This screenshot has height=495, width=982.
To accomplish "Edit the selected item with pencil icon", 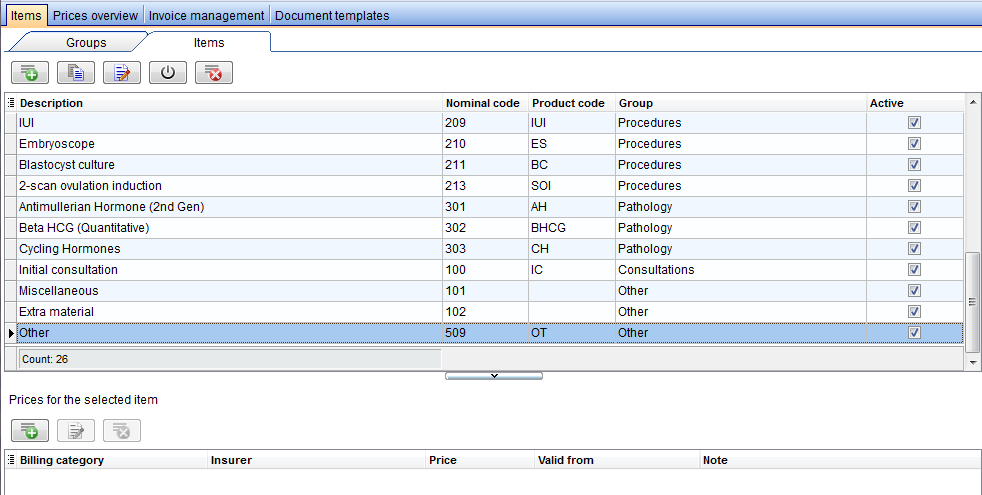I will pyautogui.click(x=122, y=73).
